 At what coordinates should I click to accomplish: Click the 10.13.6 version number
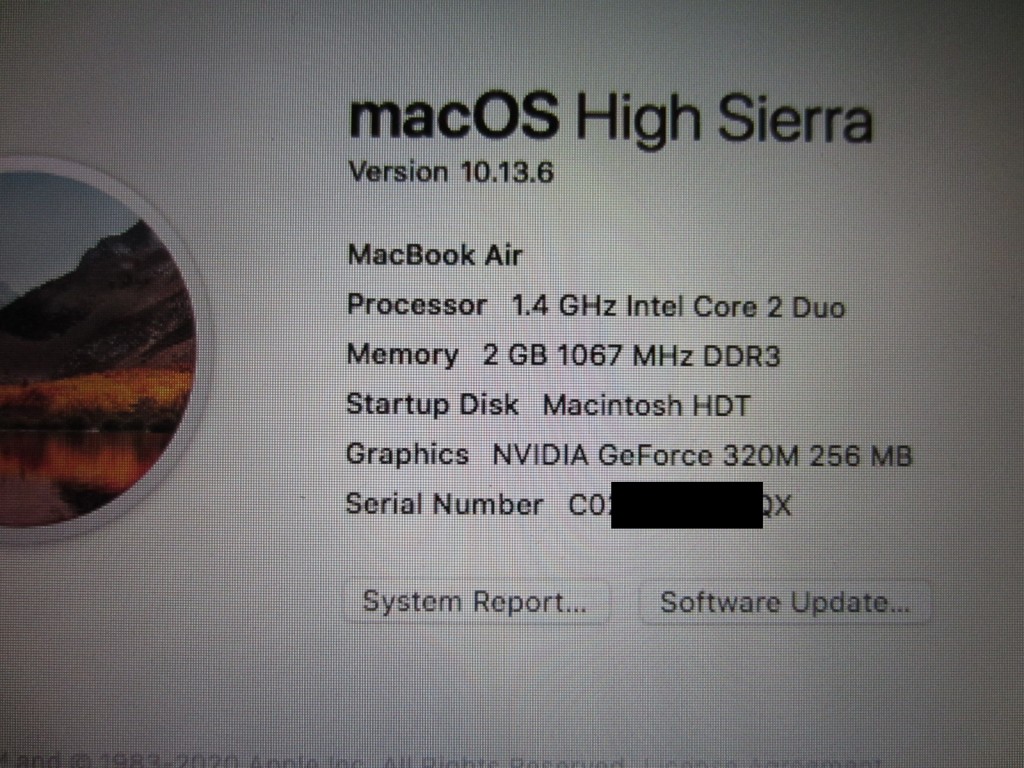click(x=507, y=172)
